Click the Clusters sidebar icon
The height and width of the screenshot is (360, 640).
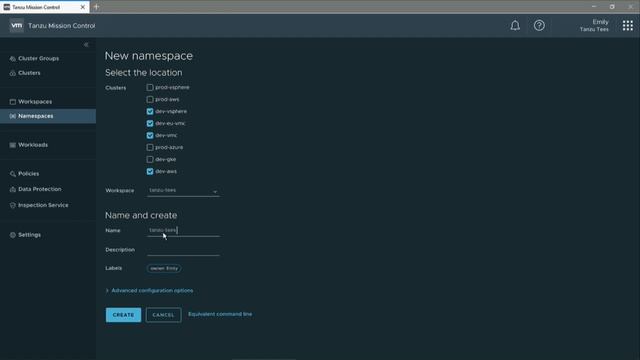tap(13, 73)
